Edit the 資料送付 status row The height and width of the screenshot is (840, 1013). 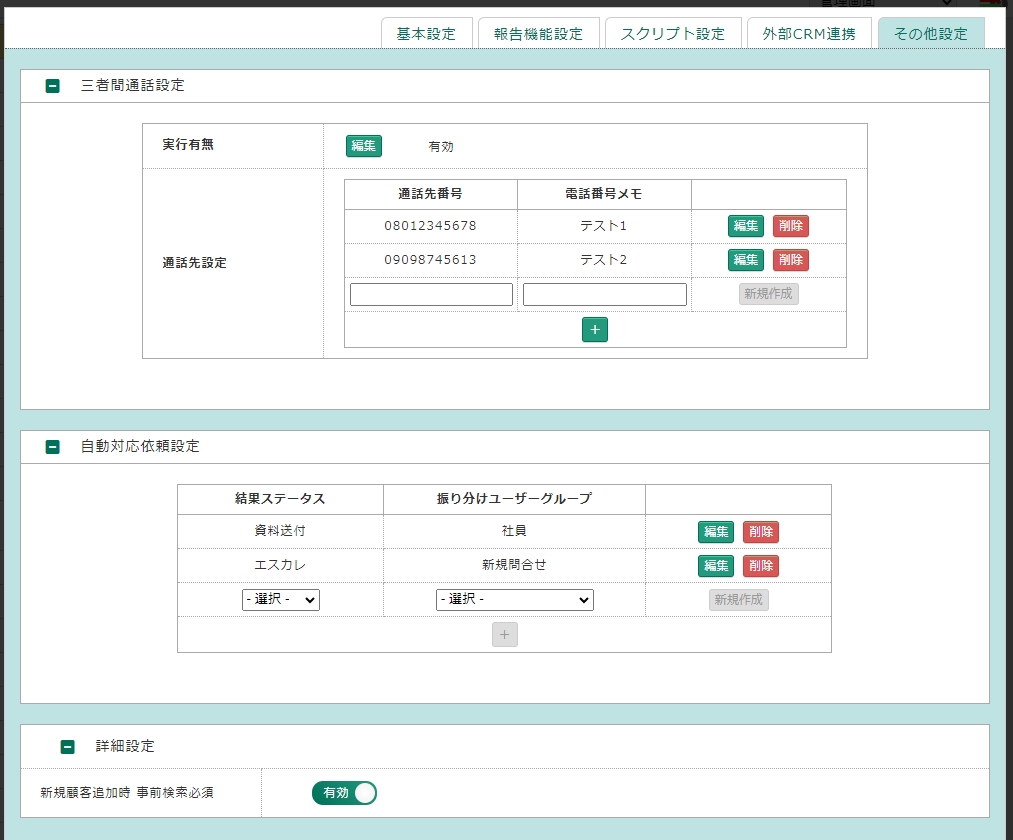coord(716,532)
